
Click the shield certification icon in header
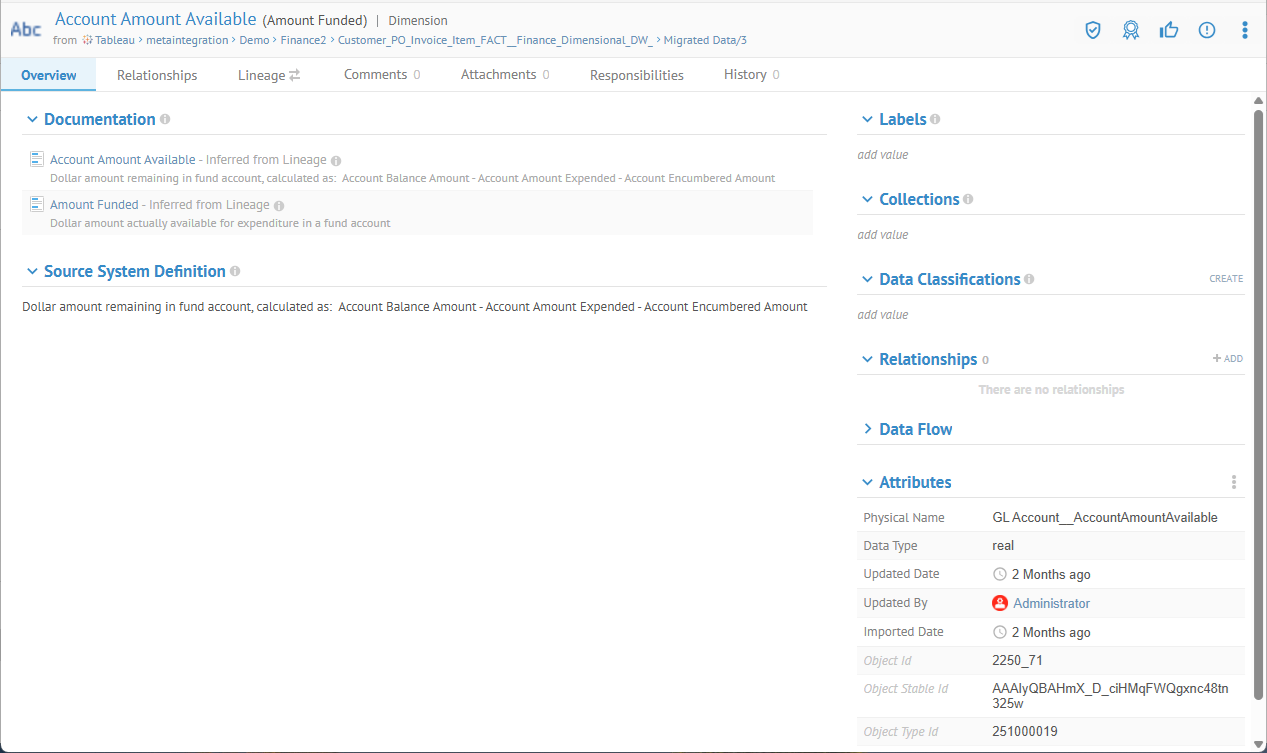tap(1093, 30)
